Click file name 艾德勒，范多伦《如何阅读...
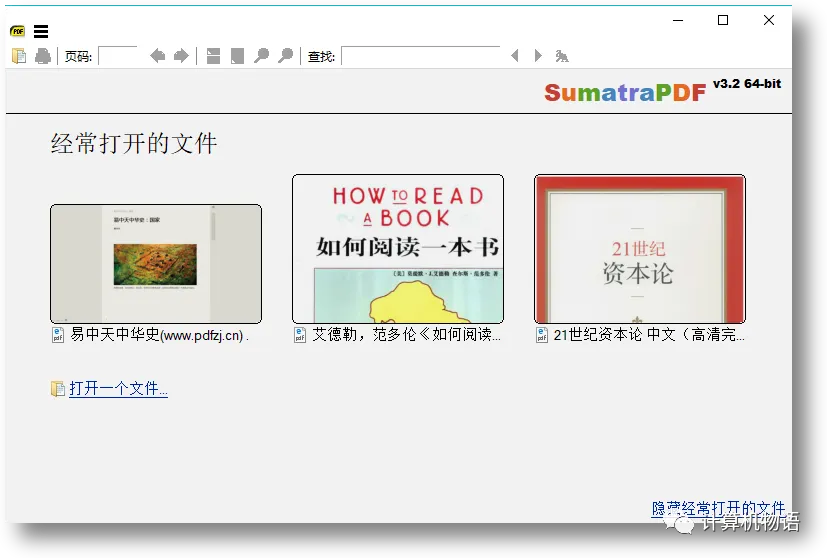The image size is (827, 558). [x=407, y=334]
